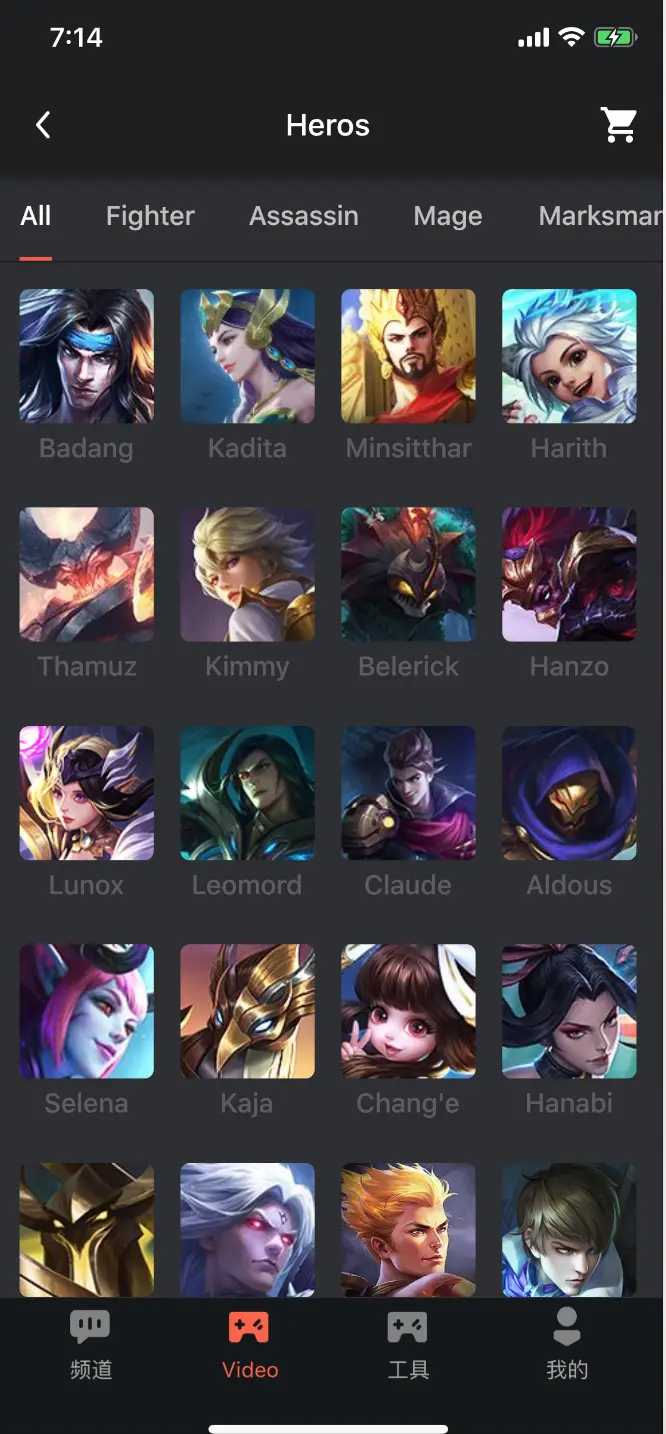Switch to the Mage tab
Screen dimensions: 666x1434
(448, 216)
